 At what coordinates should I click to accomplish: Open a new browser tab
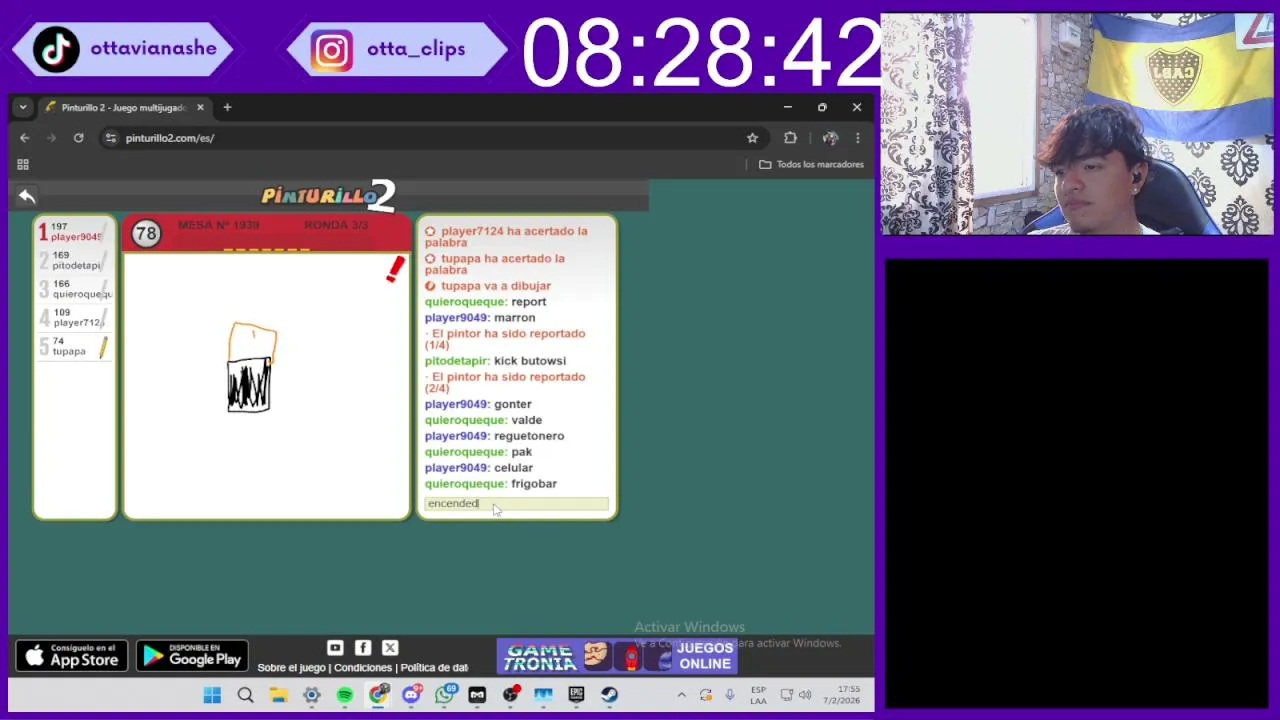pos(227,107)
